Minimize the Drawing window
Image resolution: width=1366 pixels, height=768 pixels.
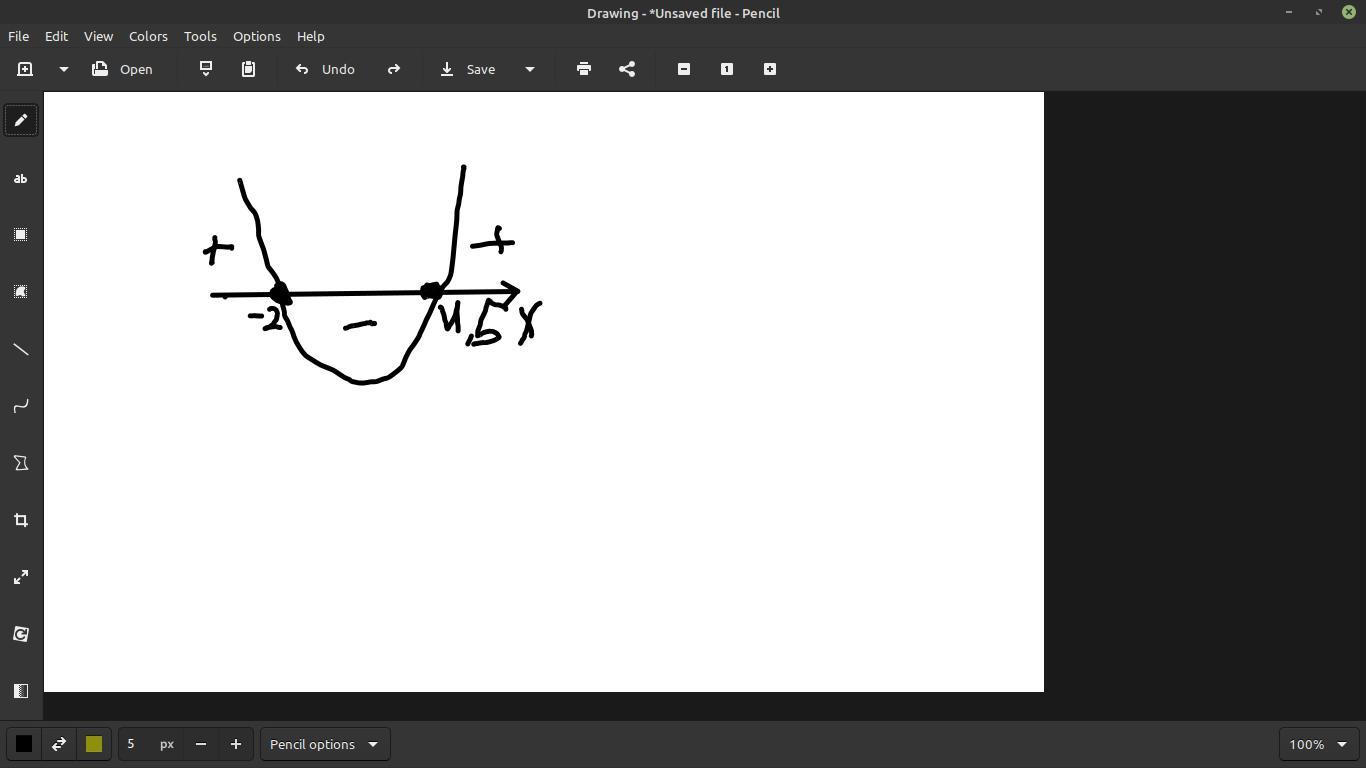tap(1289, 12)
